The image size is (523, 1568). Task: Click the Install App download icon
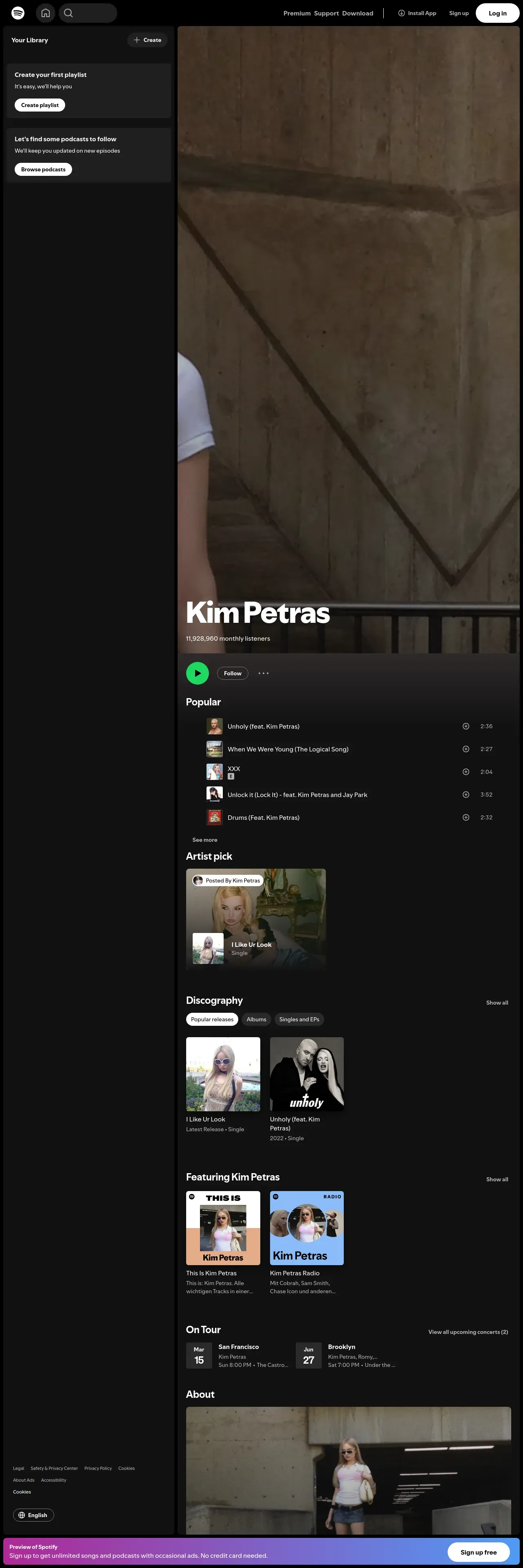coord(401,13)
